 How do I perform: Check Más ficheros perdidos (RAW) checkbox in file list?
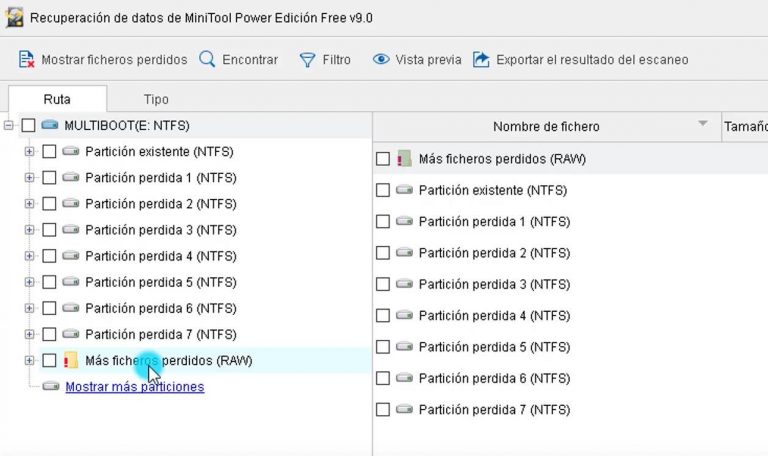383,159
